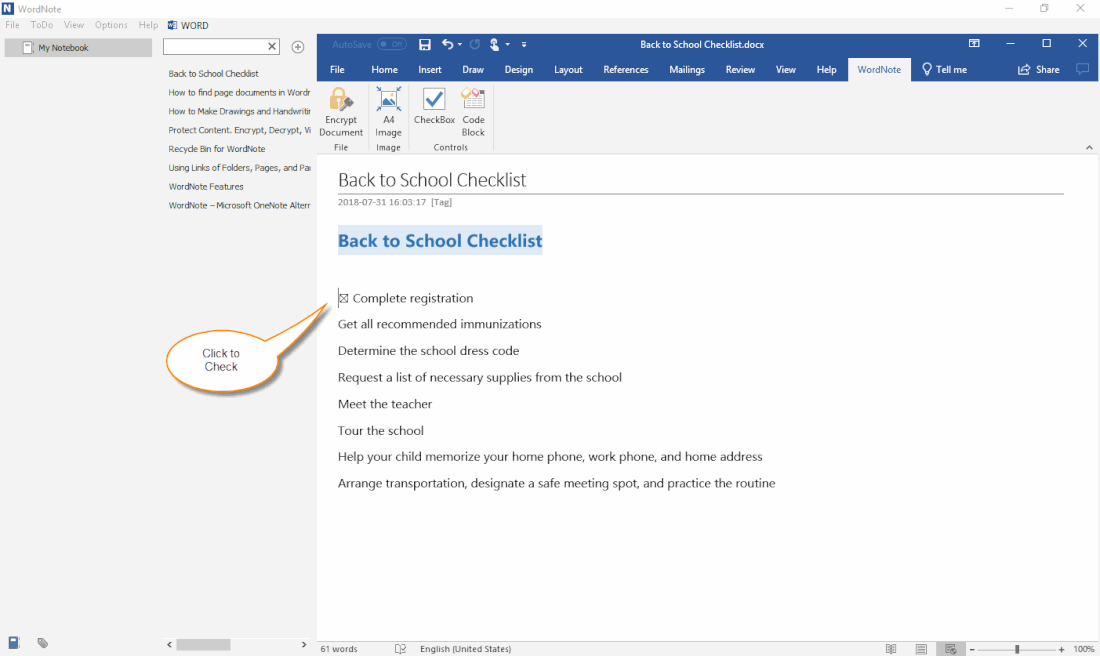Collapse the ribbon with the chevron
Screen dimensions: 1100x656
point(1089,148)
